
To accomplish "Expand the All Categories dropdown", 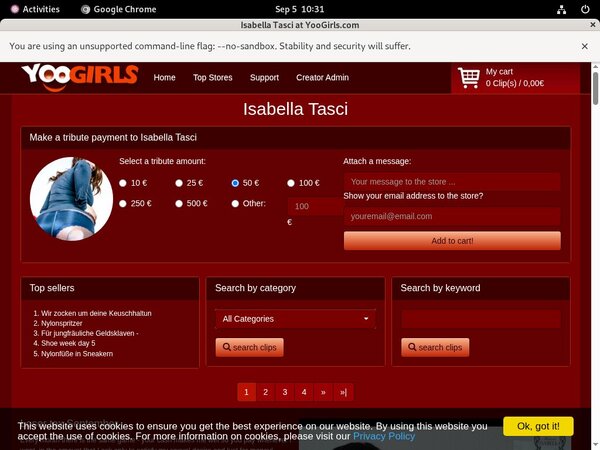I will [x=295, y=319].
